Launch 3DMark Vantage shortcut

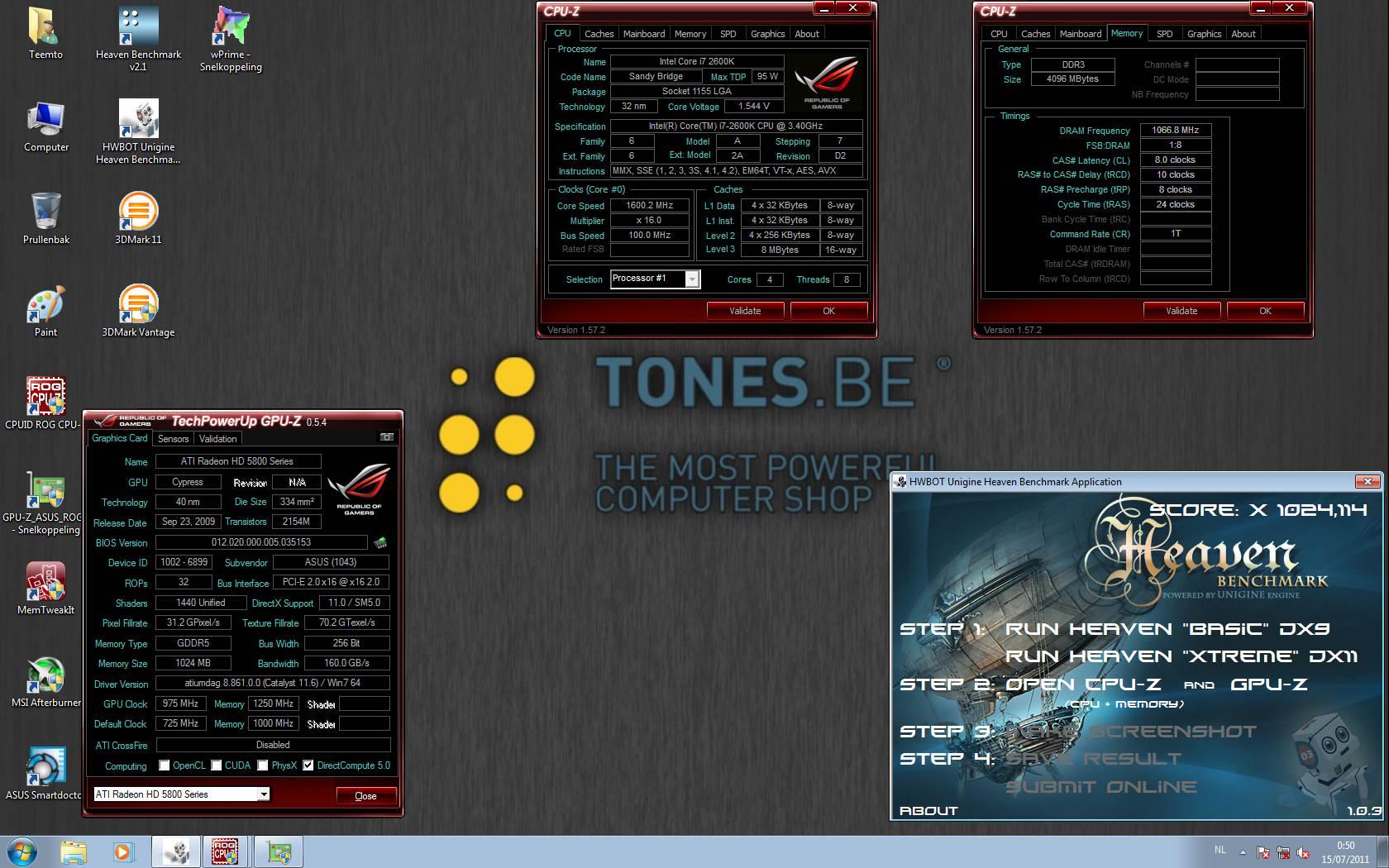(x=138, y=312)
